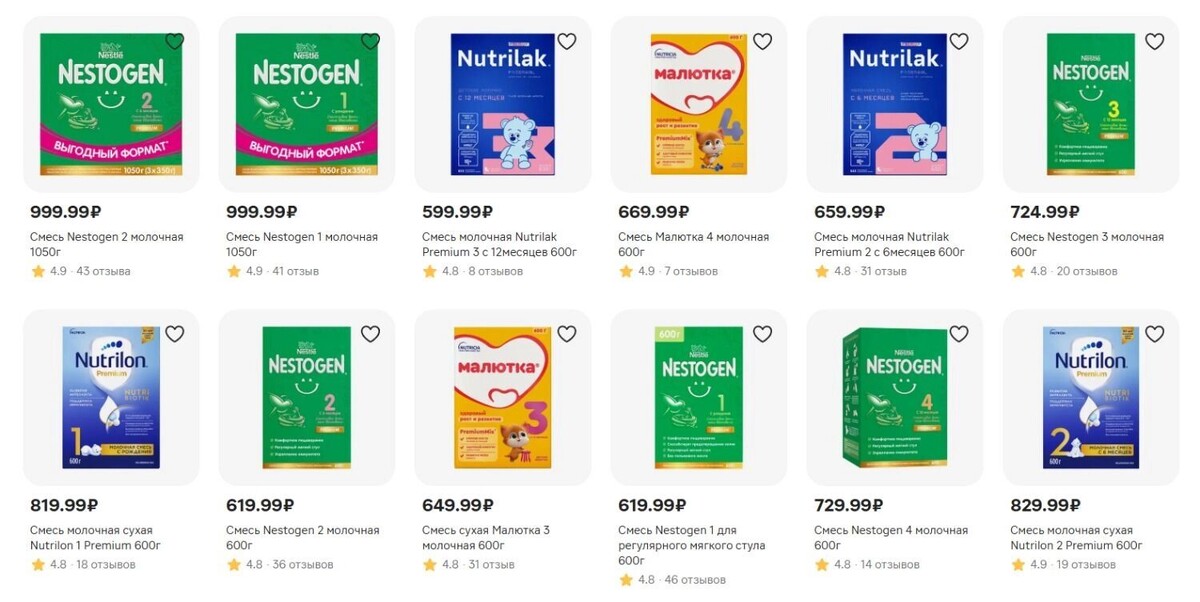1200x602 pixels.
Task: Save Nutrilon 1 Premium to wishlist heart
Action: click(x=174, y=334)
